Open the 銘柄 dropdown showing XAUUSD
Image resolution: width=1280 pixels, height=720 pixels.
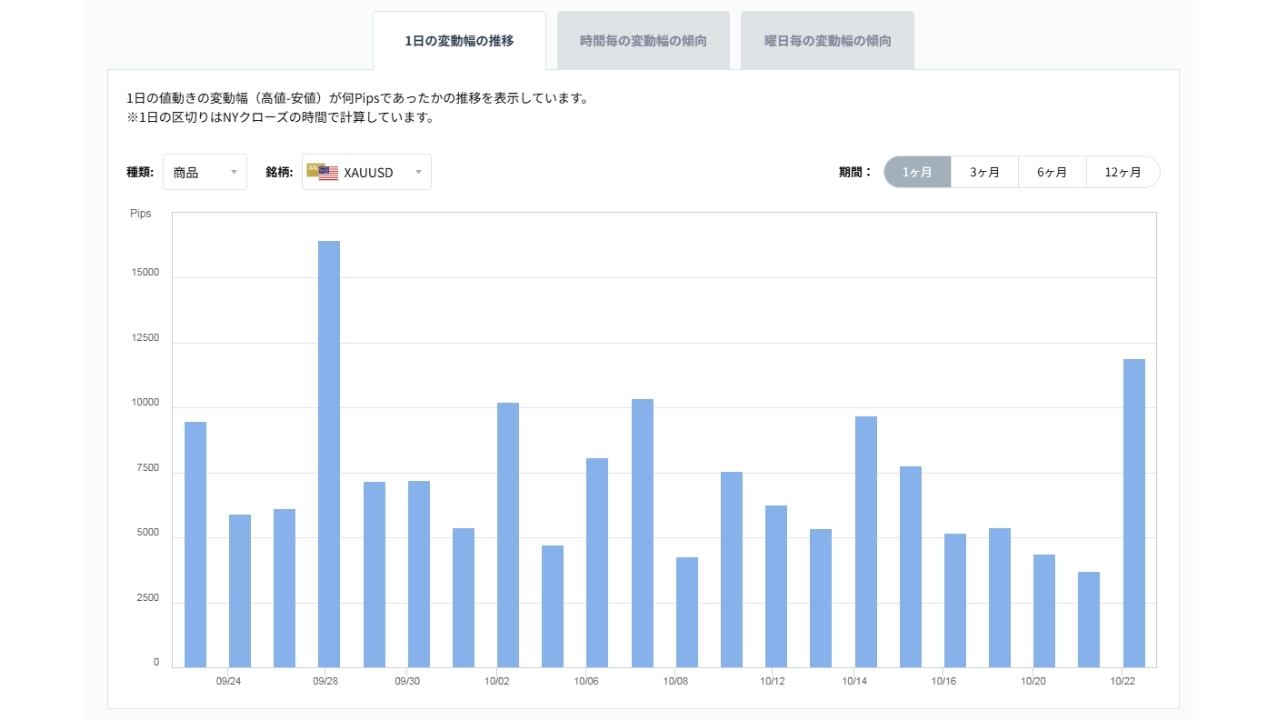coord(367,172)
